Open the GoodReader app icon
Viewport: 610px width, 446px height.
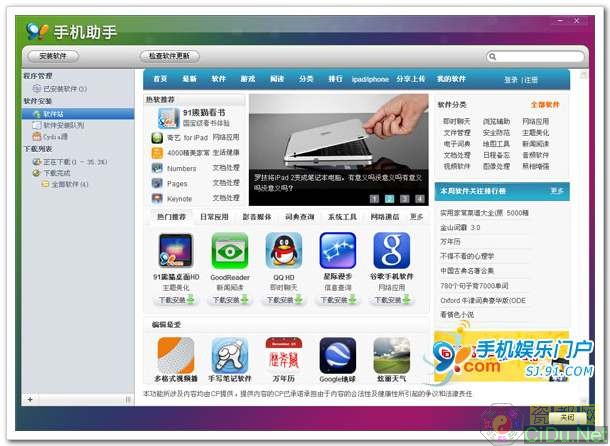pyautogui.click(x=229, y=250)
